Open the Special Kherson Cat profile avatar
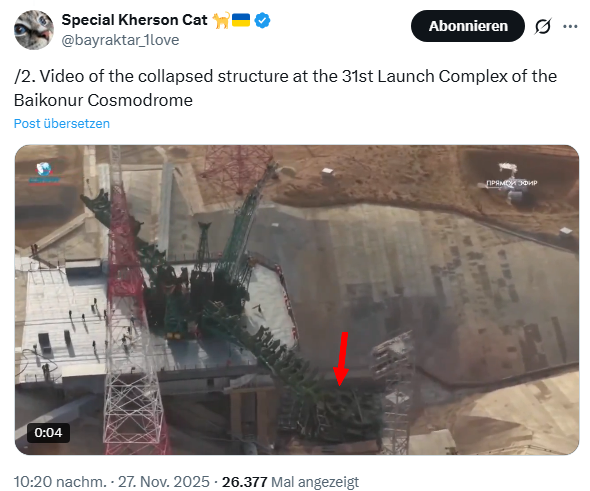 [x=34, y=30]
